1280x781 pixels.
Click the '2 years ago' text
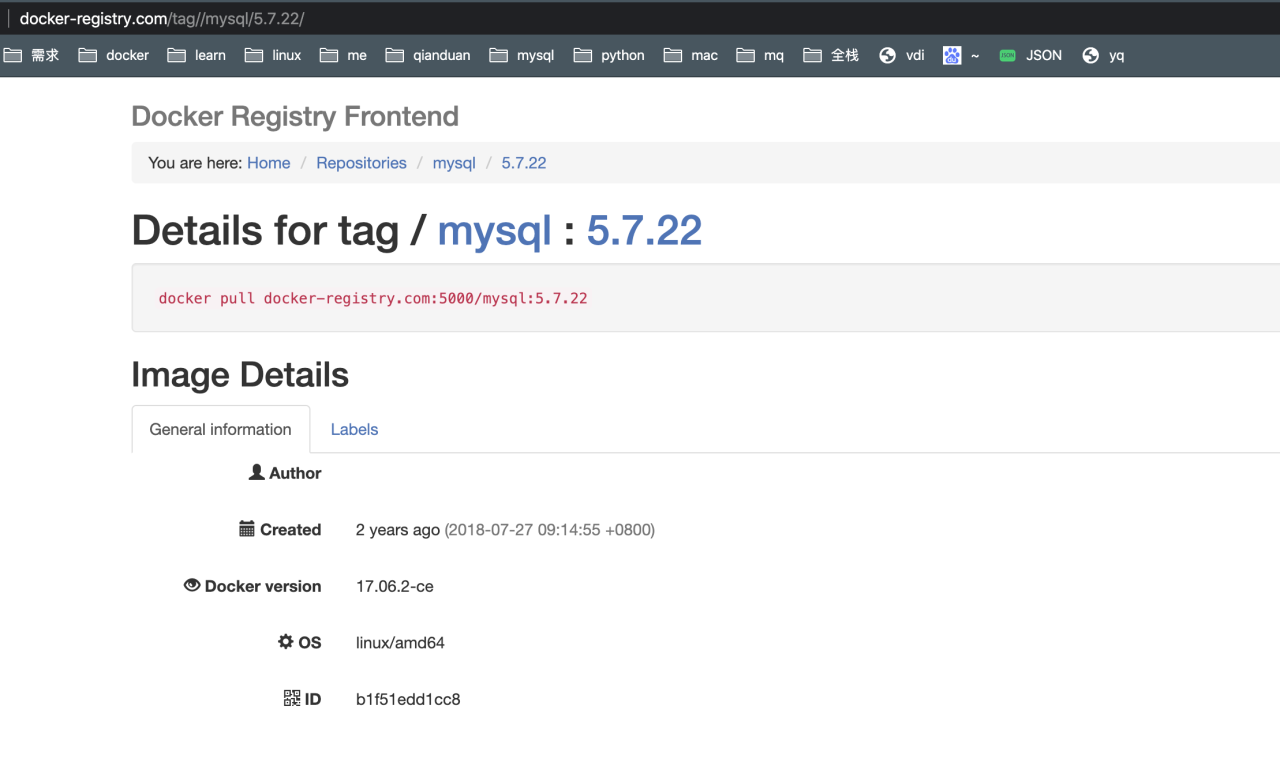coord(398,530)
